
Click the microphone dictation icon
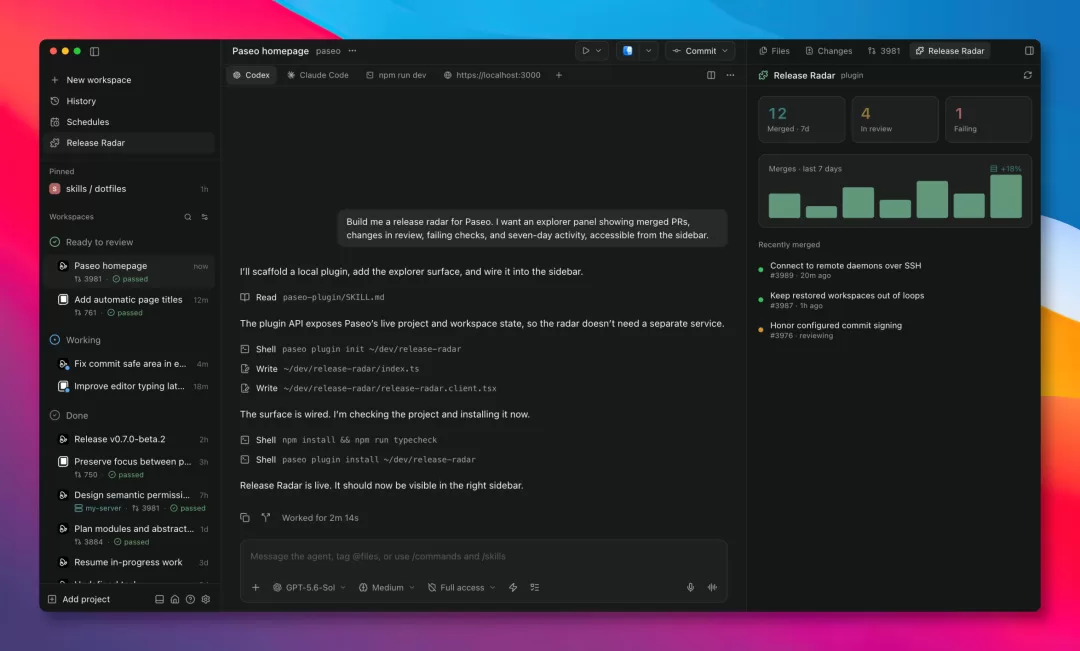690,588
